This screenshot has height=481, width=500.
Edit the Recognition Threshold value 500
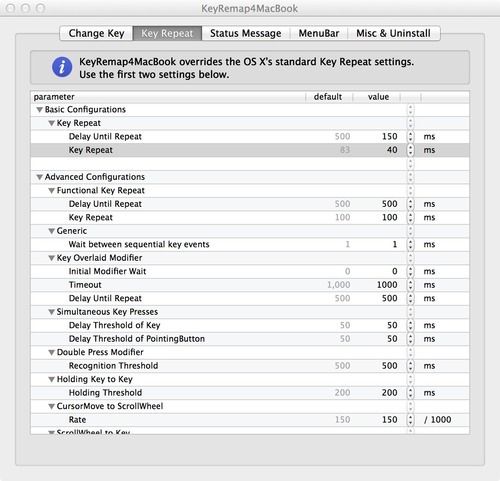point(389,366)
